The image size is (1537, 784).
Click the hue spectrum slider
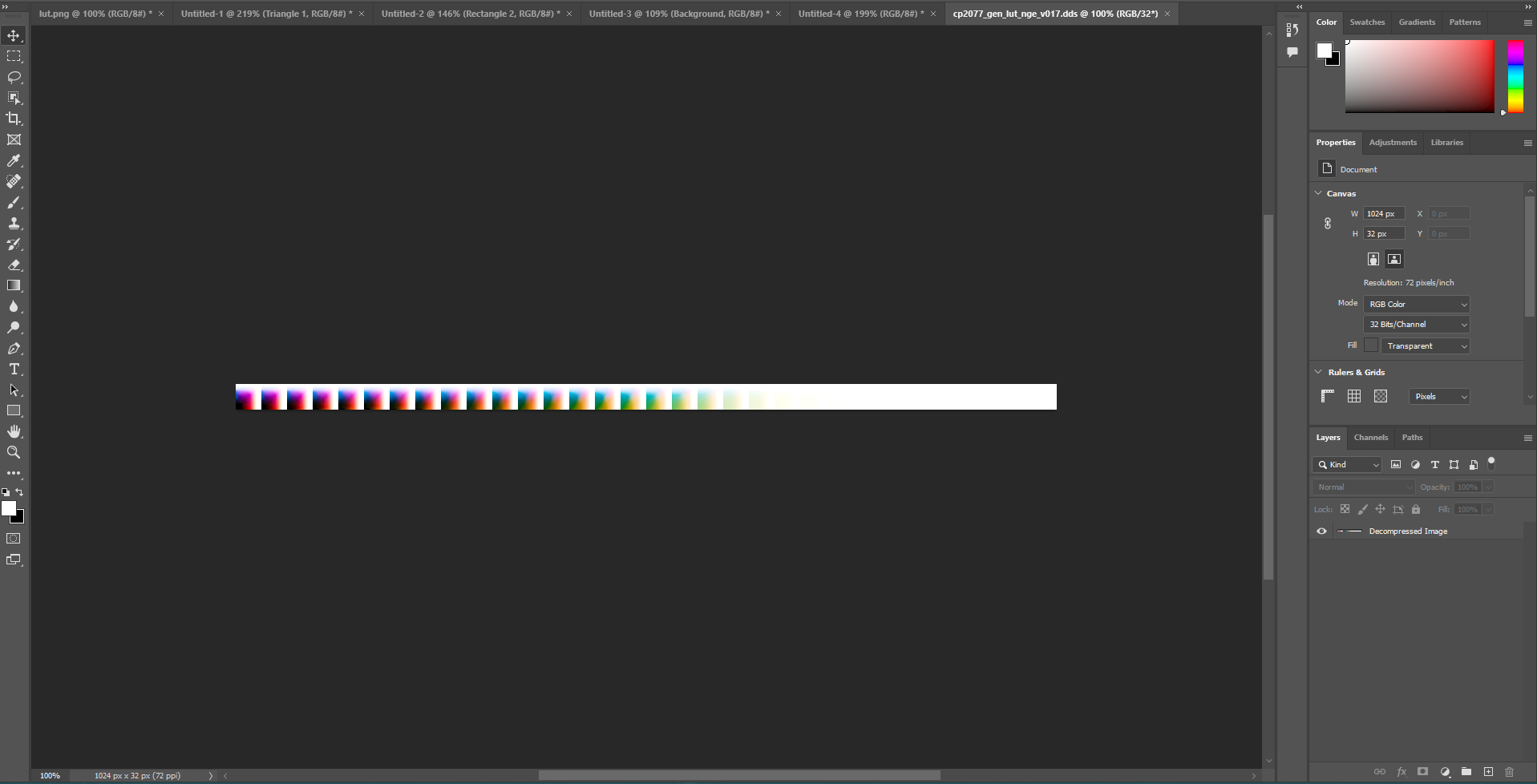tap(1515, 77)
